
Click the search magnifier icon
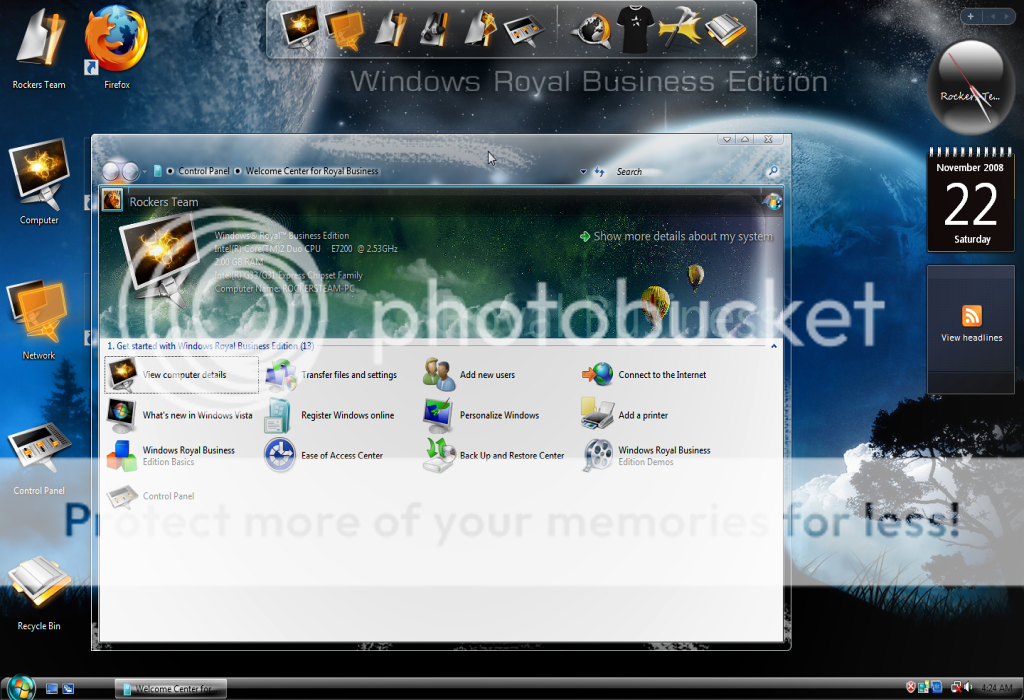[773, 171]
